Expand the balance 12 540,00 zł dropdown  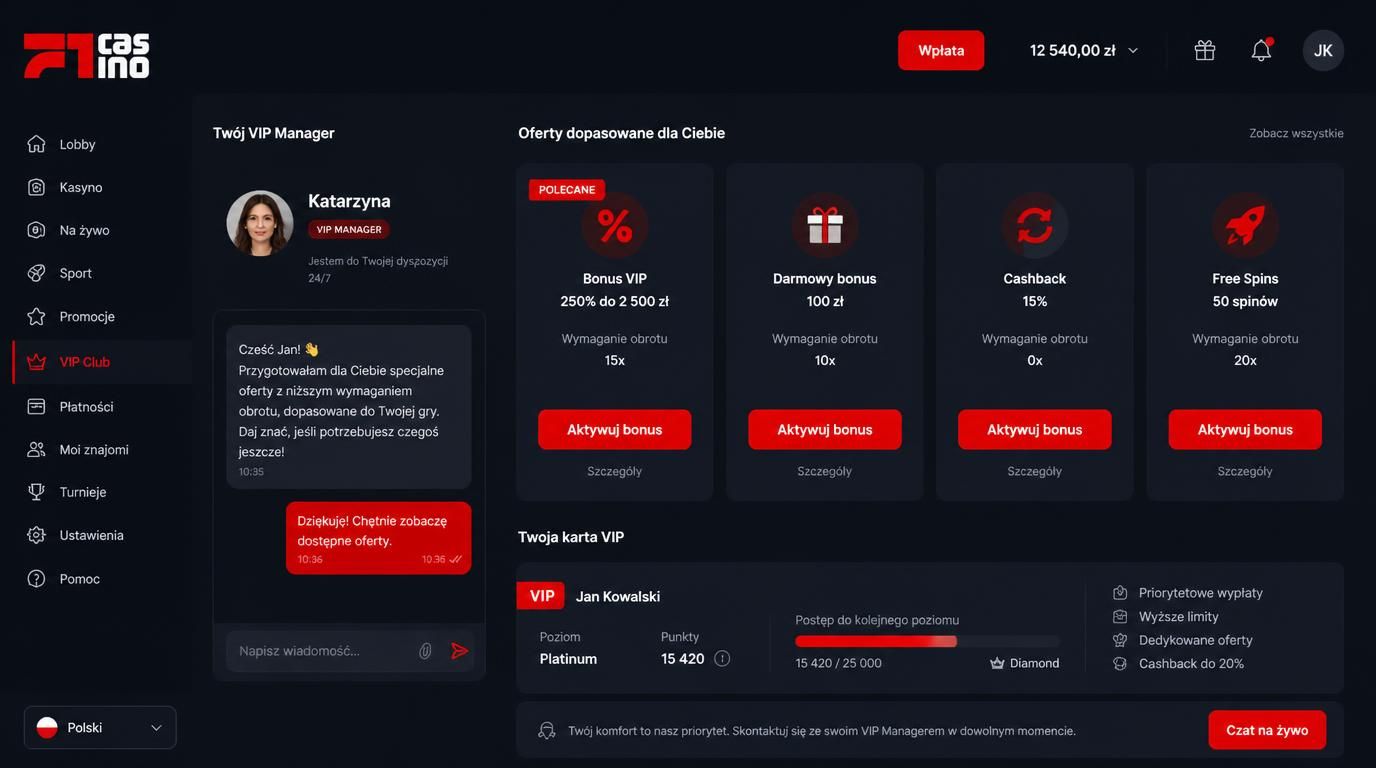pos(1084,50)
